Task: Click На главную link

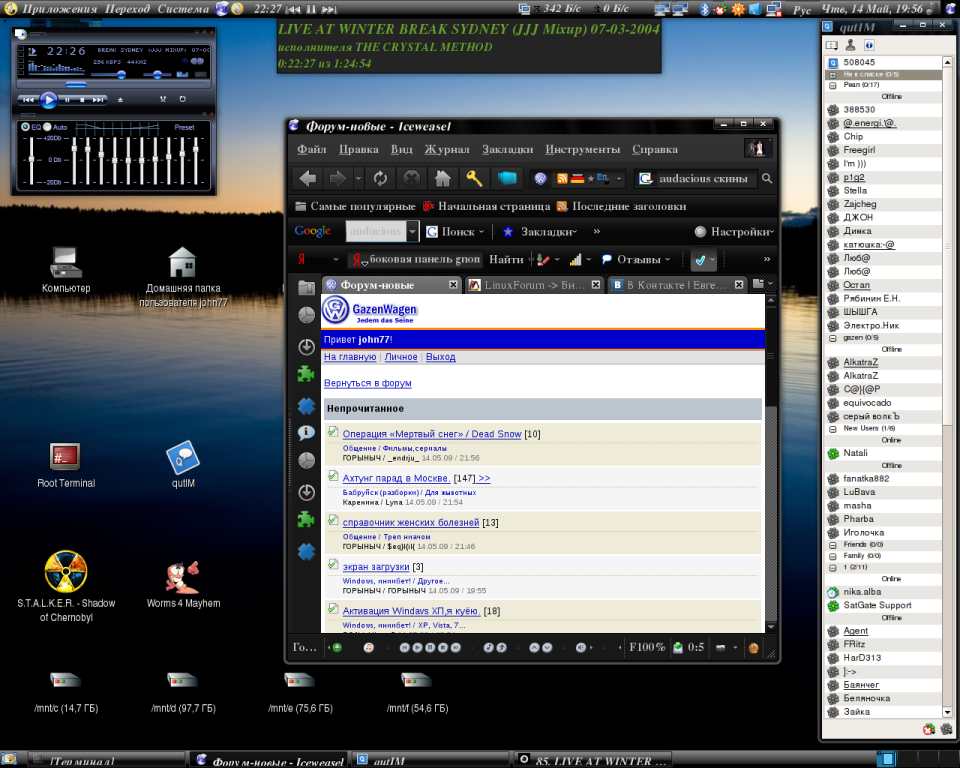Action: click(350, 357)
